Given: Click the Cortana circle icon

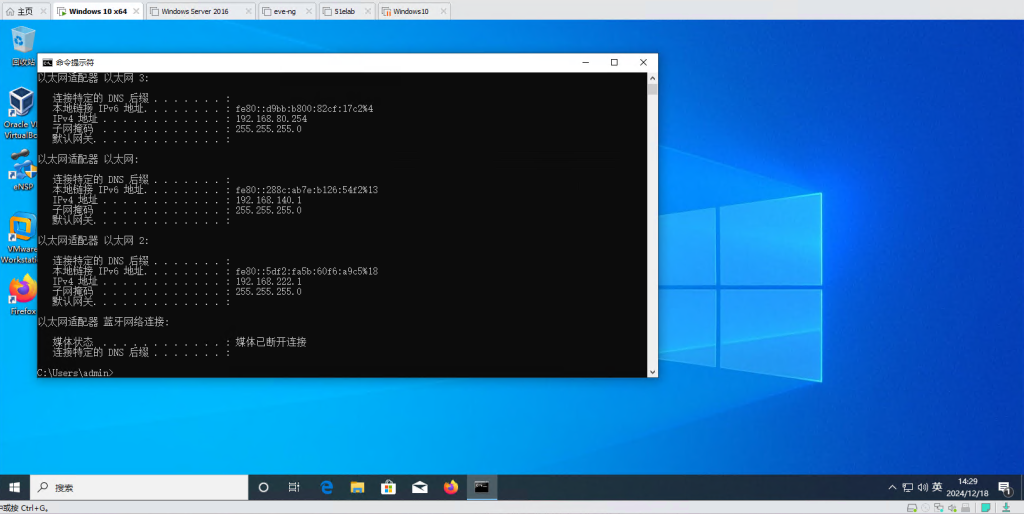Looking at the screenshot, I should pyautogui.click(x=264, y=487).
